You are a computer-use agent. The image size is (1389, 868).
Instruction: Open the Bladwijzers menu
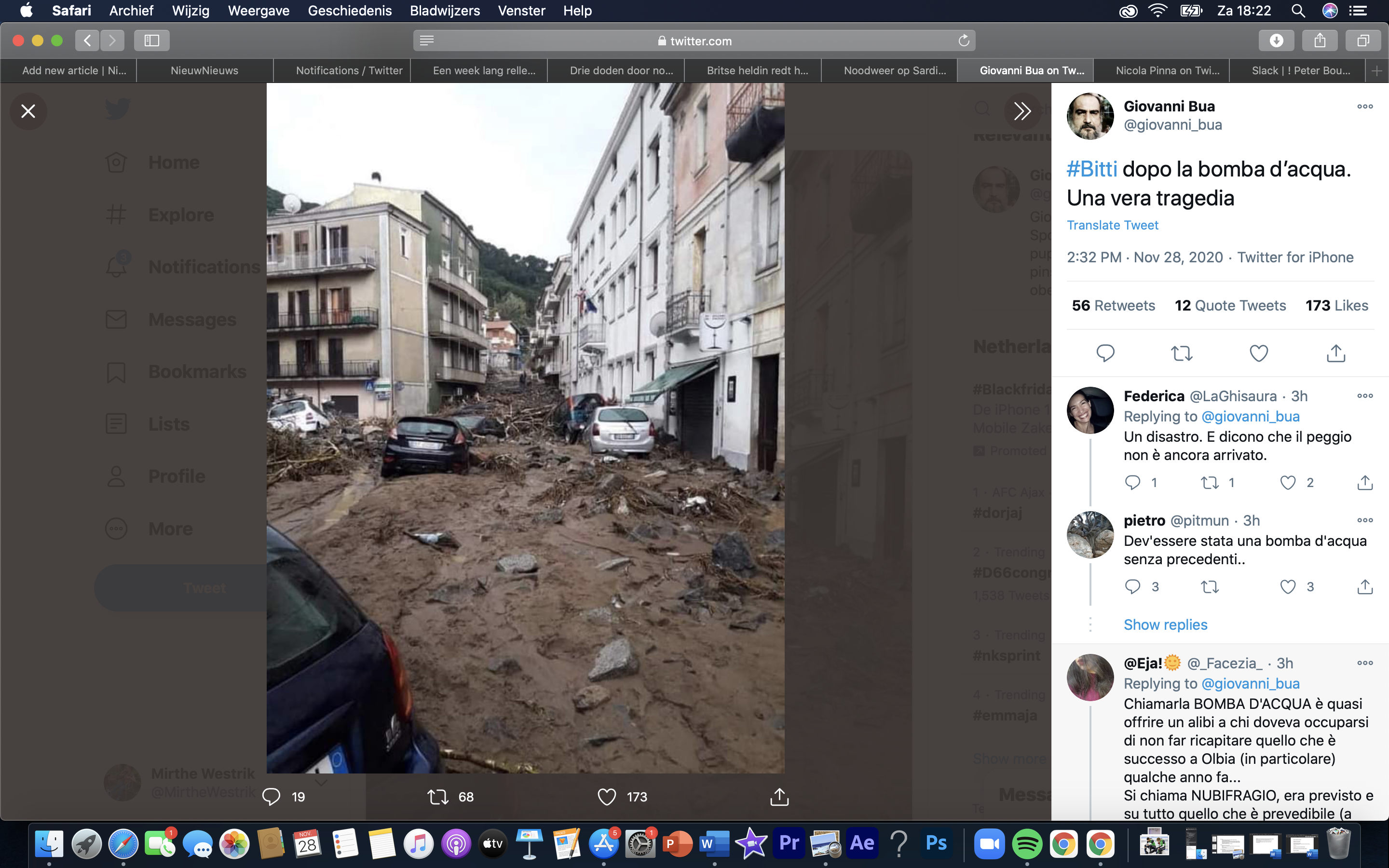click(444, 10)
